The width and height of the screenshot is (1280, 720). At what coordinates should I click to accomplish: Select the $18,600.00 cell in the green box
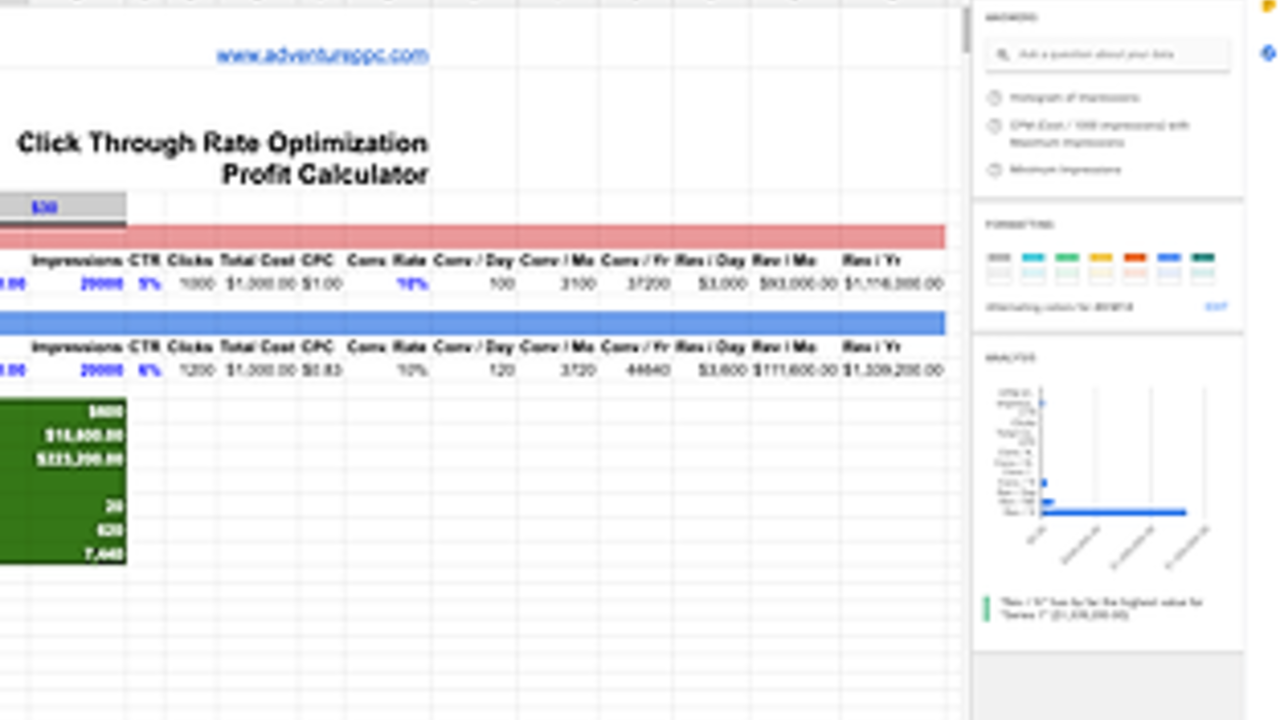click(84, 436)
